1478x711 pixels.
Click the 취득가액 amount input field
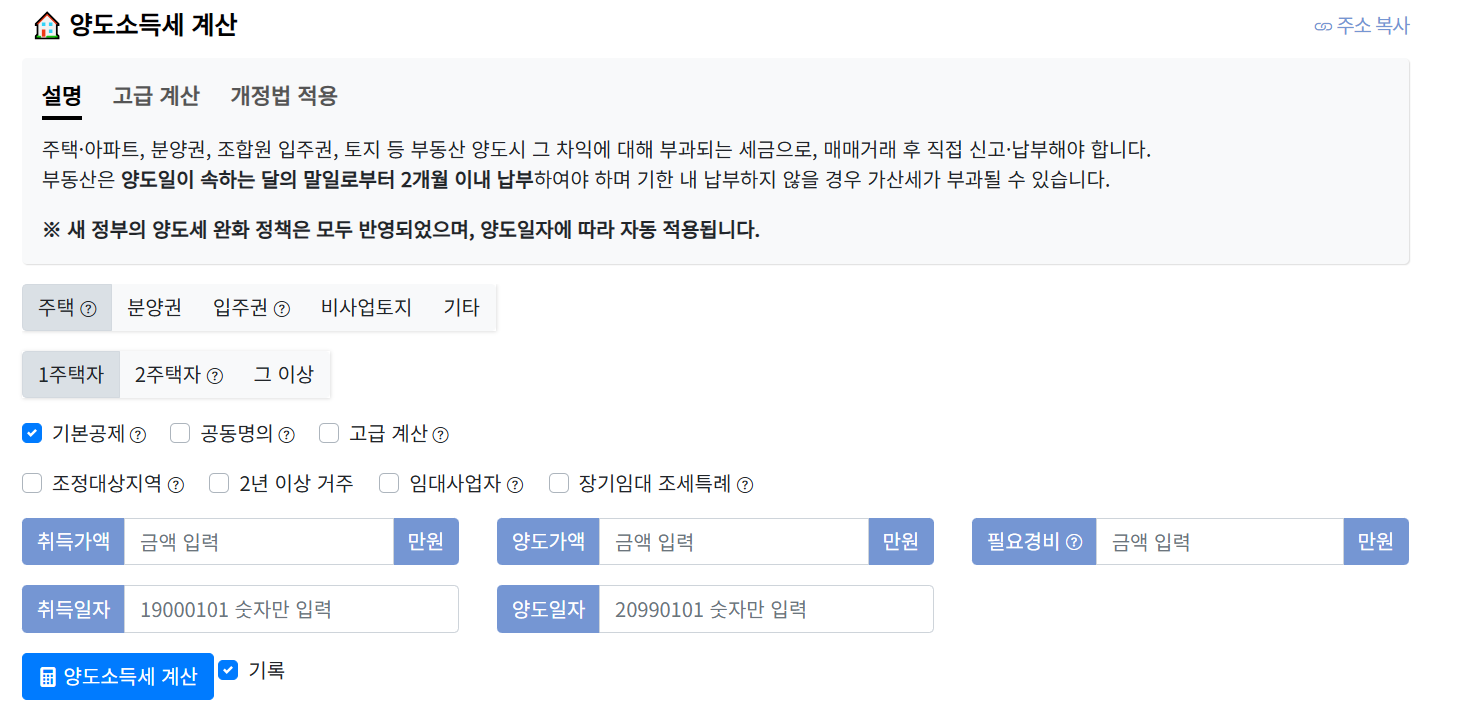pyautogui.click(x=255, y=541)
